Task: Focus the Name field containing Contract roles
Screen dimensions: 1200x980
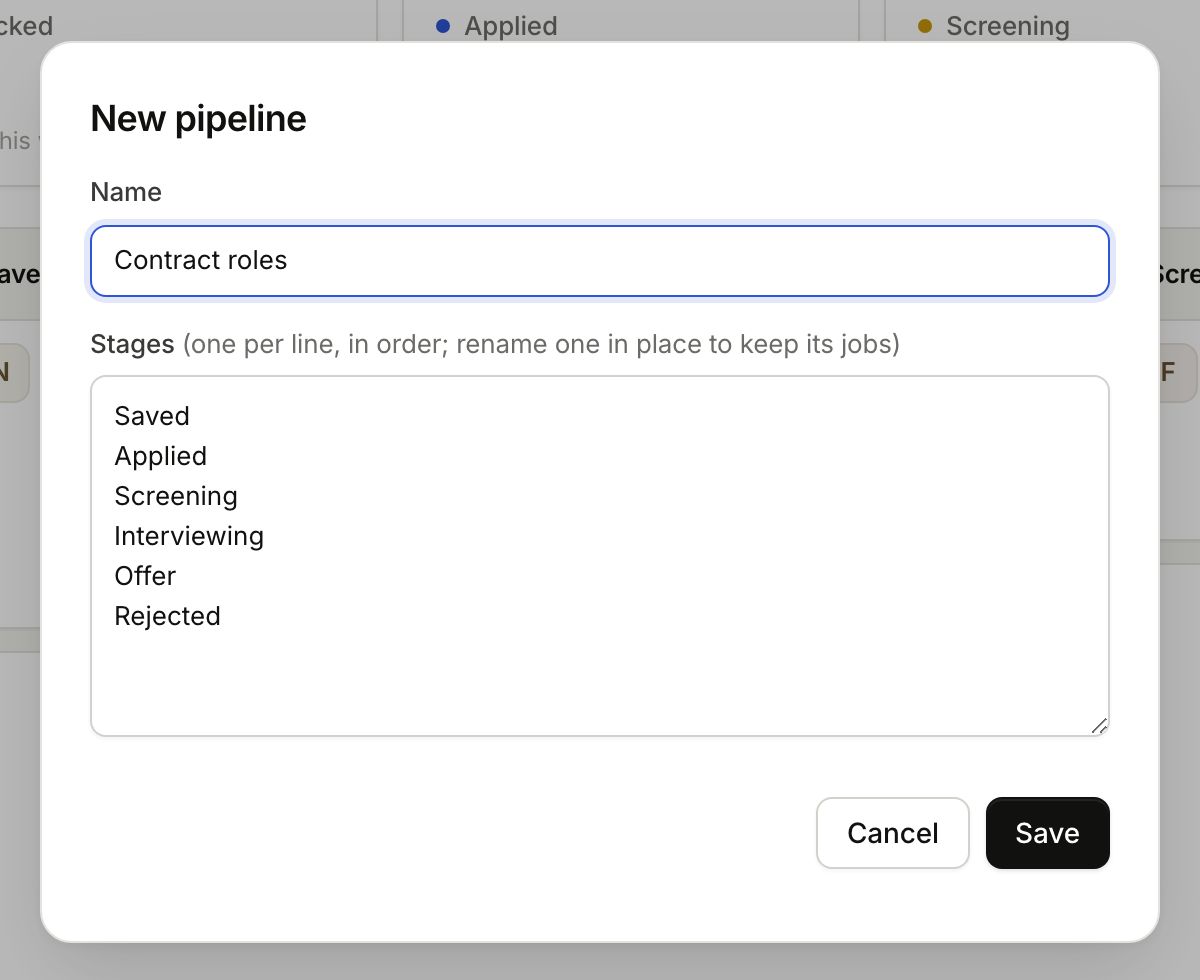Action: (x=600, y=261)
